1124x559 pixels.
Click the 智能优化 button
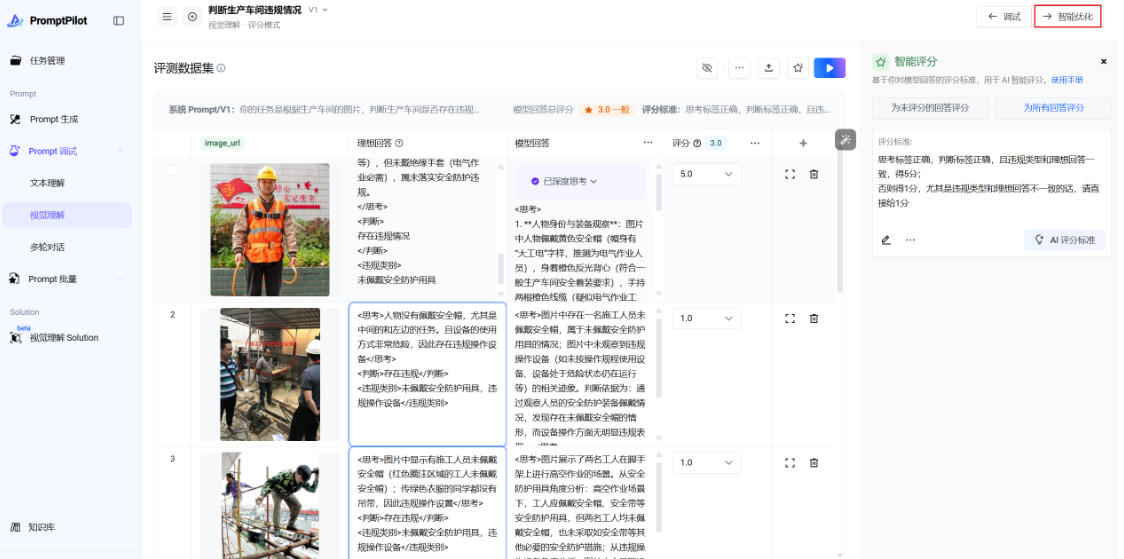(1068, 16)
